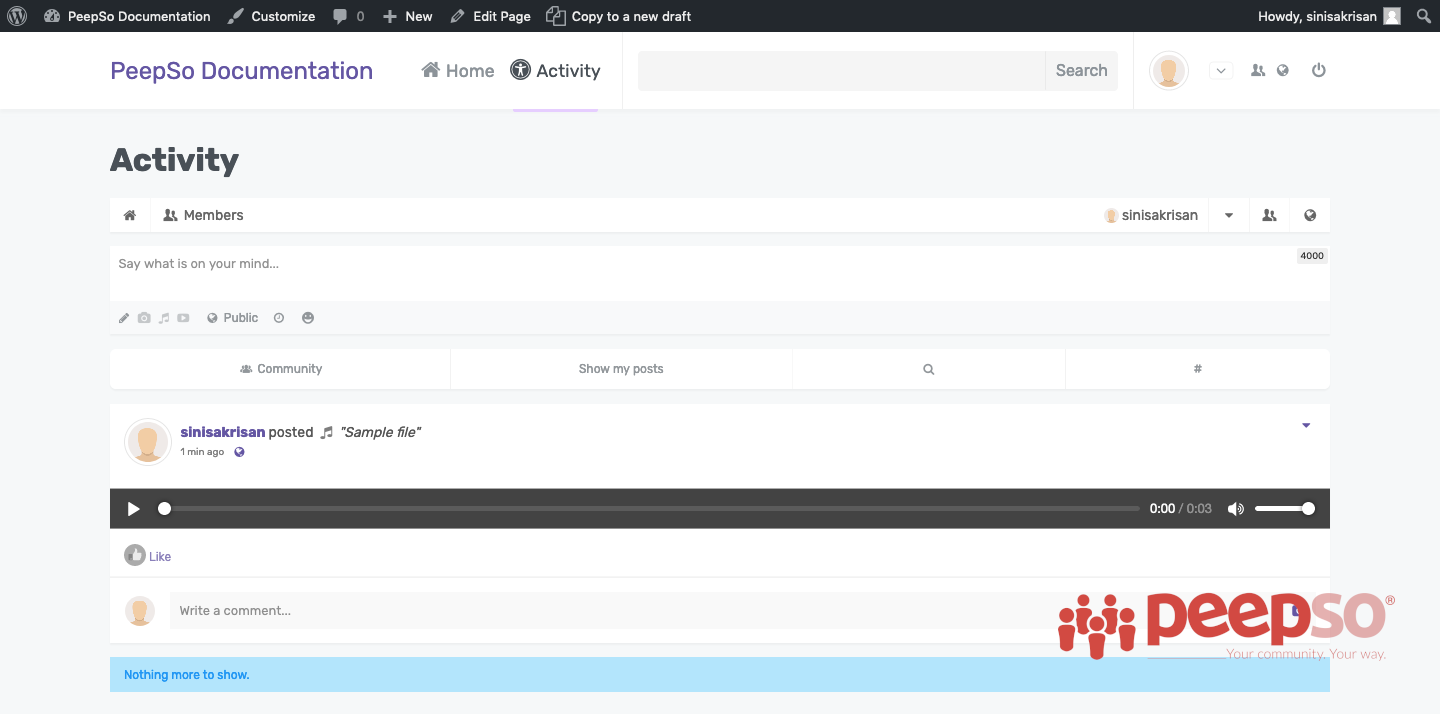The height and width of the screenshot is (714, 1440).
Task: Click admin bar search magnifier icon
Action: pos(1424,16)
